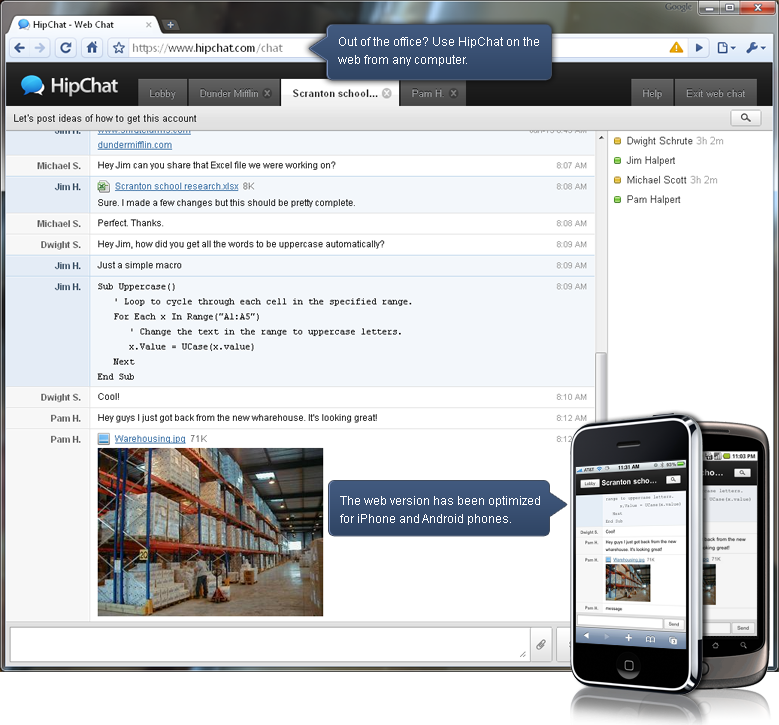Image resolution: width=779 pixels, height=725 pixels.
Task: Open the dundermifflin.com link
Action: [135, 145]
